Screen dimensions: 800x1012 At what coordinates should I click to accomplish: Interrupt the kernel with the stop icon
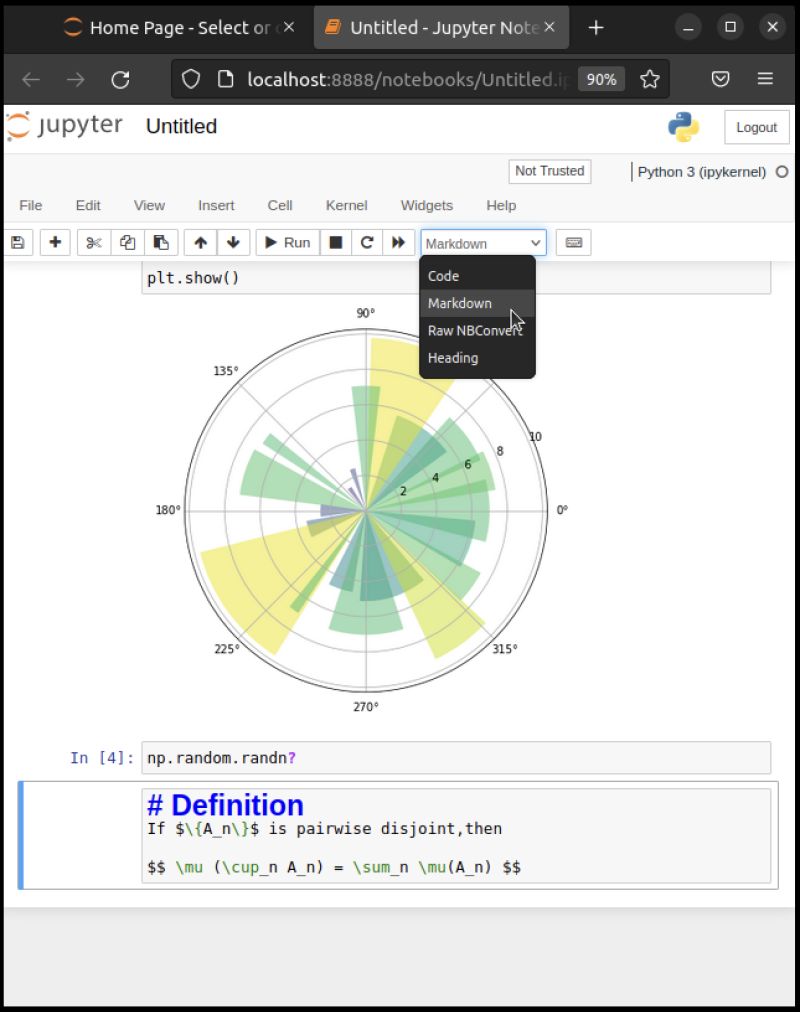[336, 242]
